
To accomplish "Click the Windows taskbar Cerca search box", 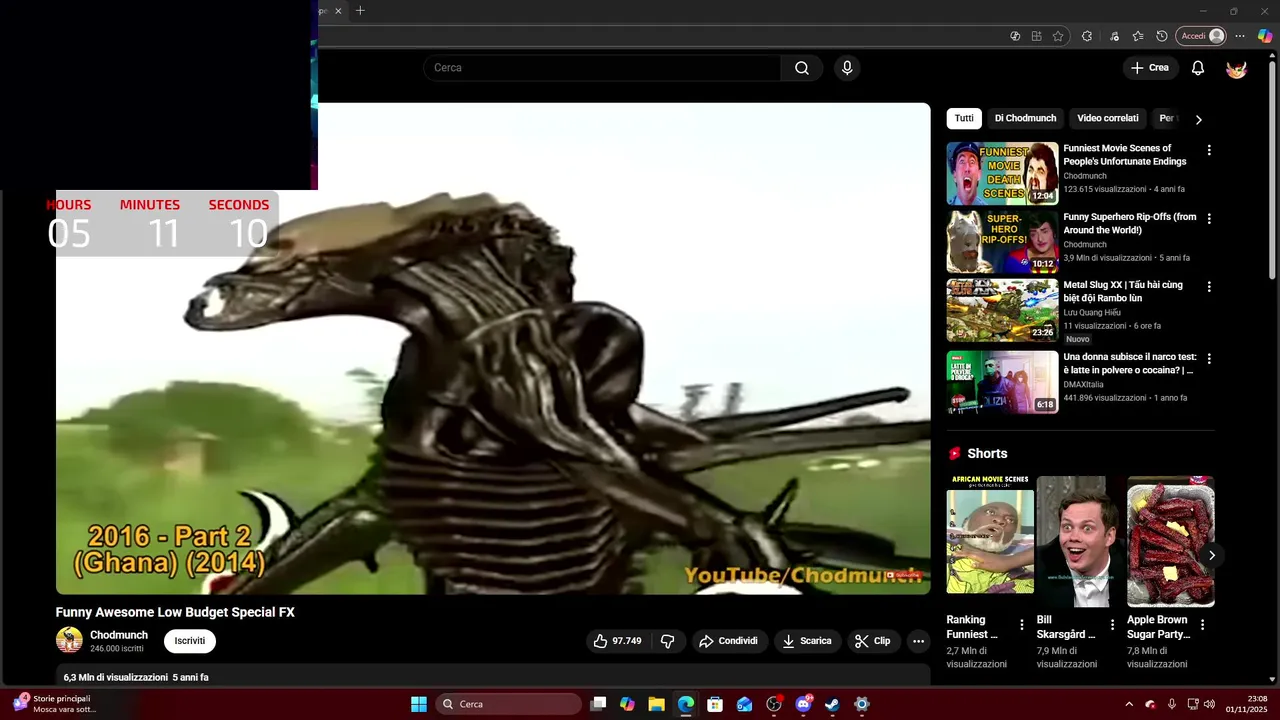I will tap(510, 704).
